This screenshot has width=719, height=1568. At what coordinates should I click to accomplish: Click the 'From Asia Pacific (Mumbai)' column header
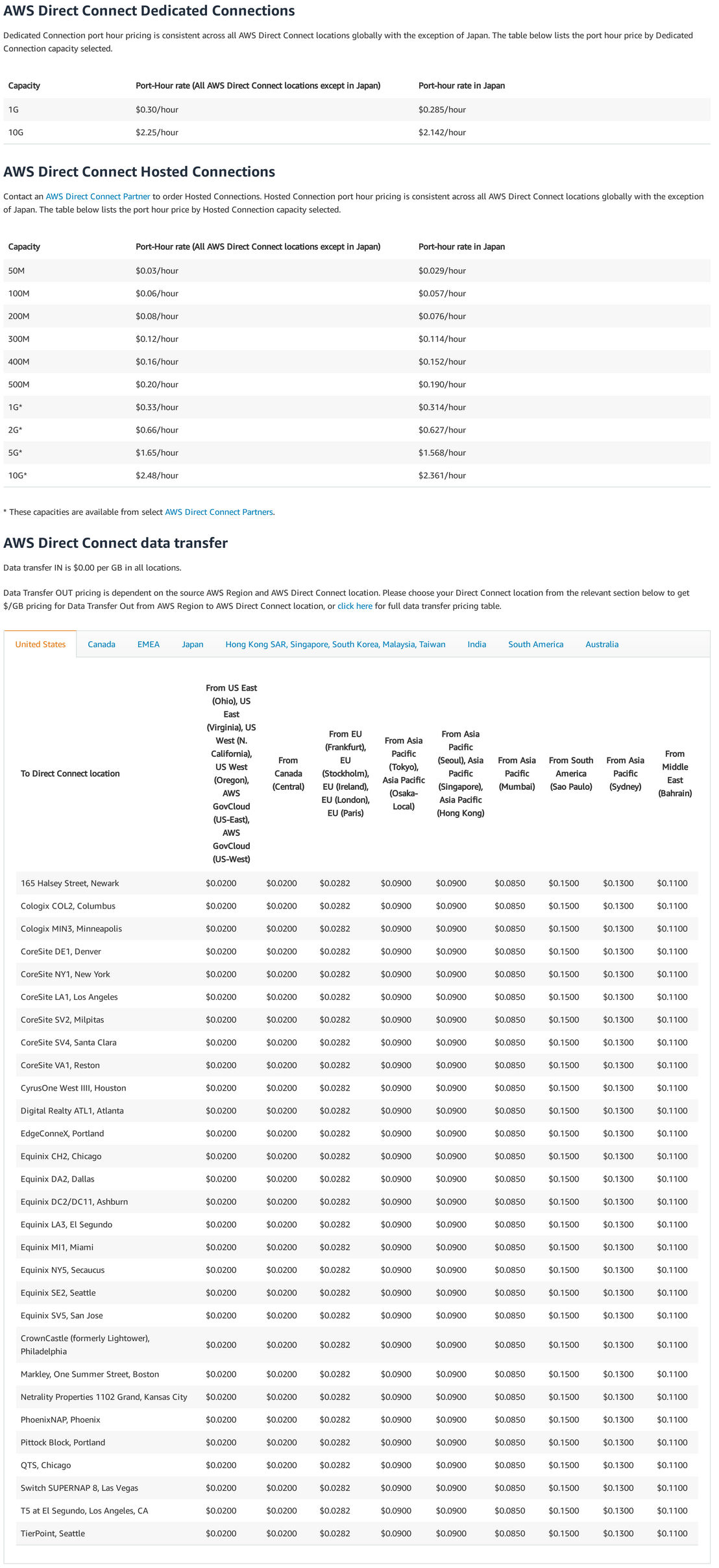(x=517, y=773)
